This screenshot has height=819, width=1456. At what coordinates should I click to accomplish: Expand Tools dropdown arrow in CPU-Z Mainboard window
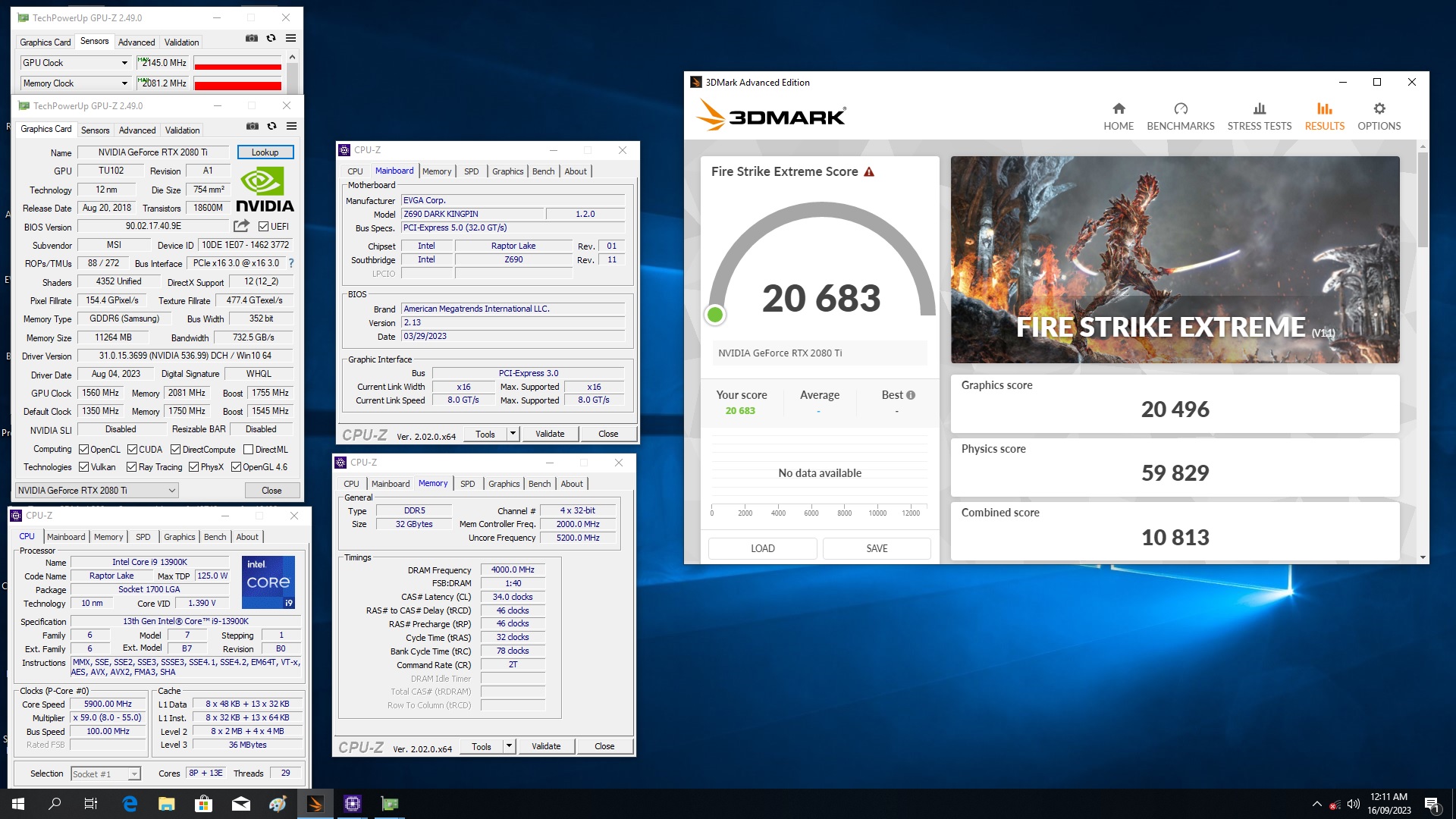[x=513, y=434]
